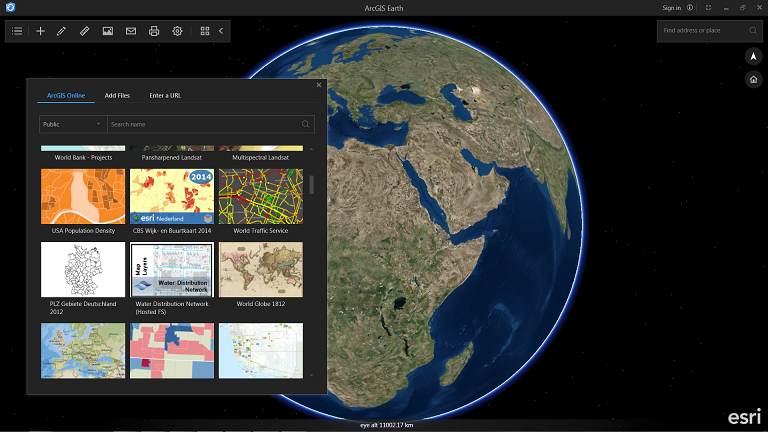The image size is (768, 432).
Task: Select the light coastal map thumbnail
Action: 261,350
